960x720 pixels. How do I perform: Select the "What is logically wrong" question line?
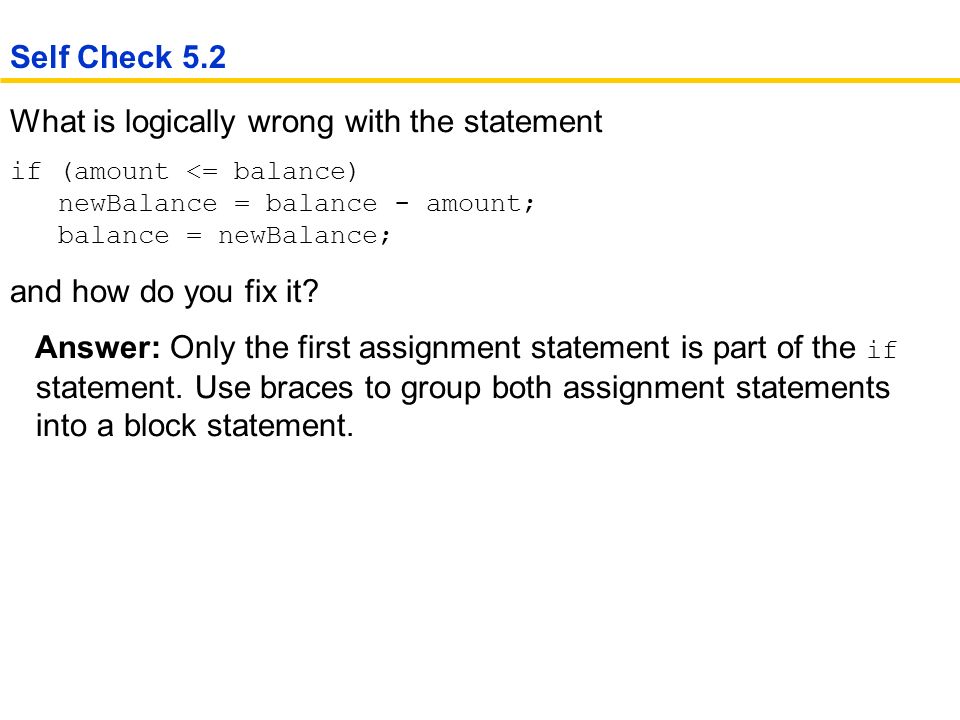coord(306,122)
